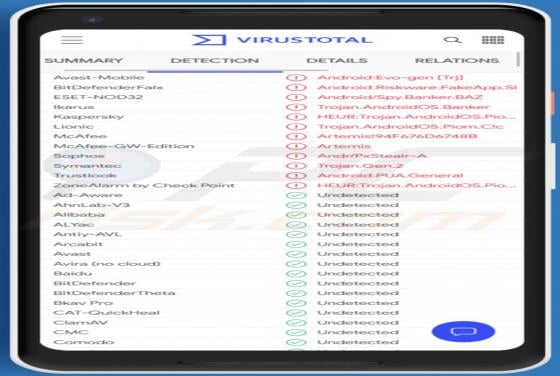Click Kaspersky's HEUR:Trojan.AndroidOS detection
This screenshot has width=560, height=376.
[x=416, y=117]
